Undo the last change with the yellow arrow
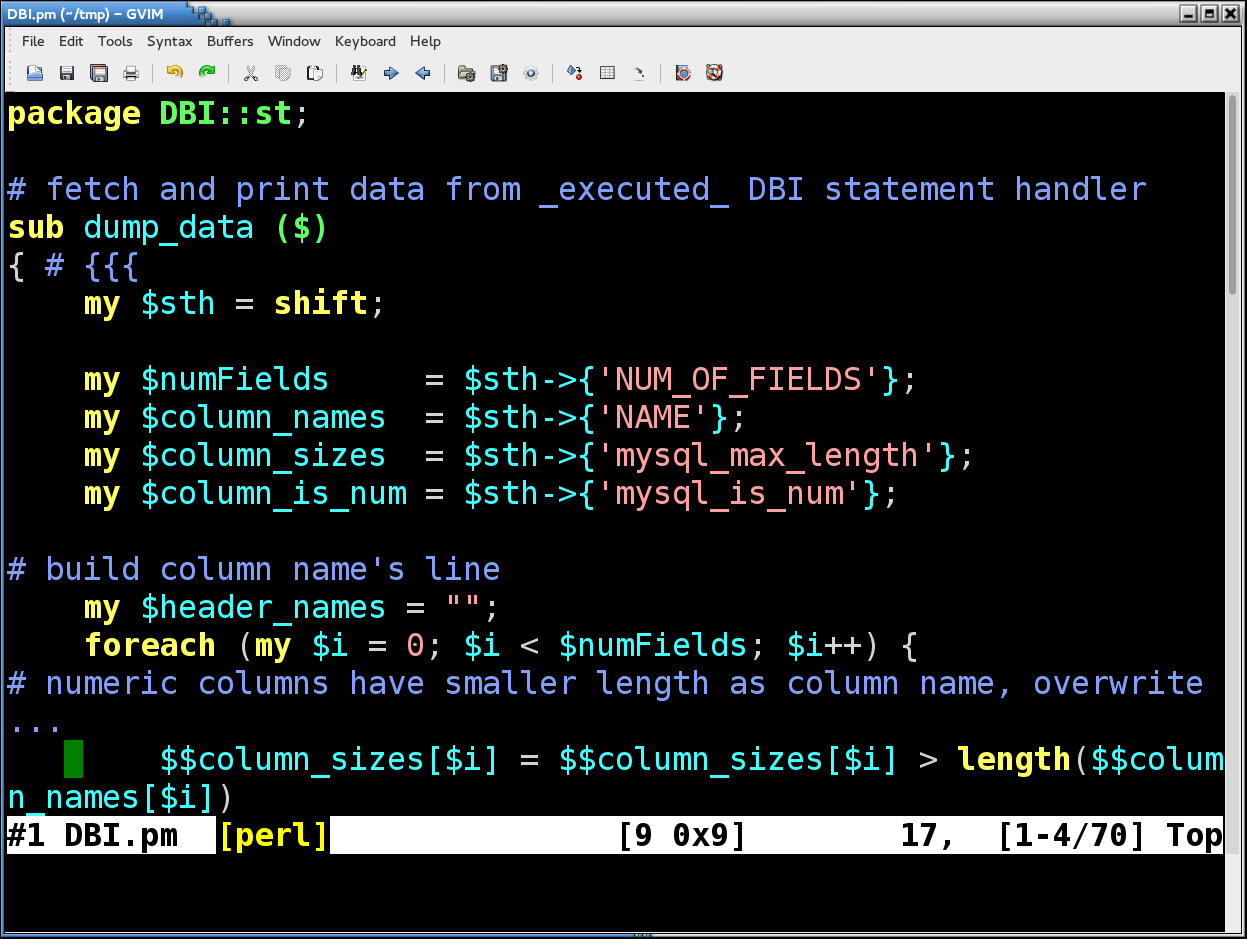The image size is (1247, 939). tap(175, 73)
